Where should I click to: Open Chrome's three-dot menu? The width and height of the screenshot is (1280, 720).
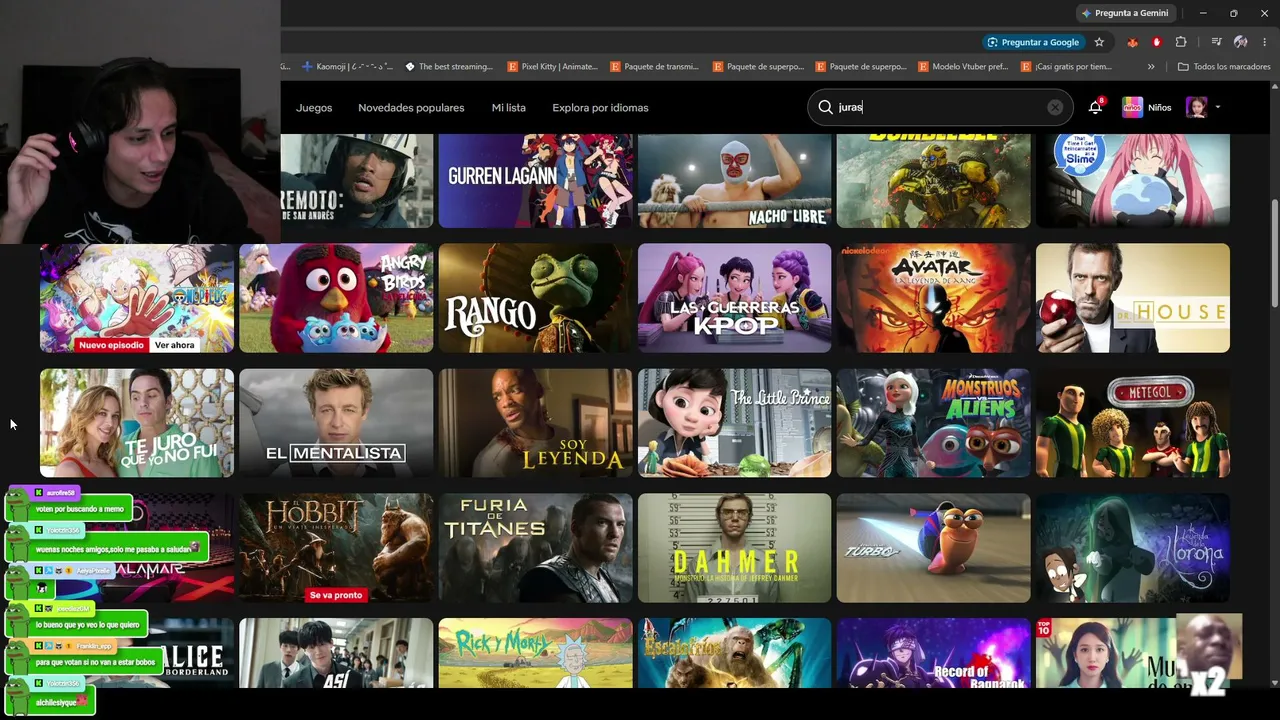pyautogui.click(x=1263, y=42)
